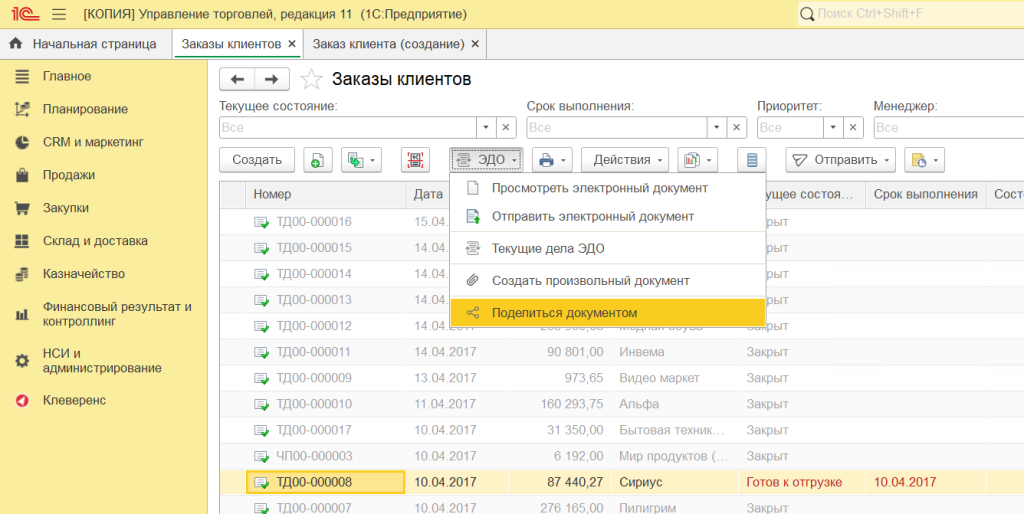1024x514 pixels.
Task: Open the Отправить dropdown
Action: pyautogui.click(x=840, y=160)
